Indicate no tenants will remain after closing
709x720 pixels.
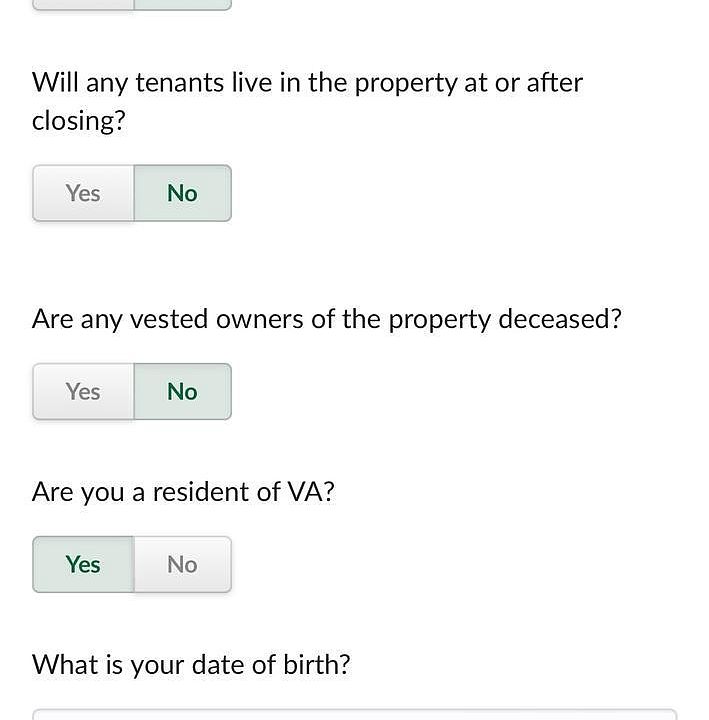pos(182,193)
